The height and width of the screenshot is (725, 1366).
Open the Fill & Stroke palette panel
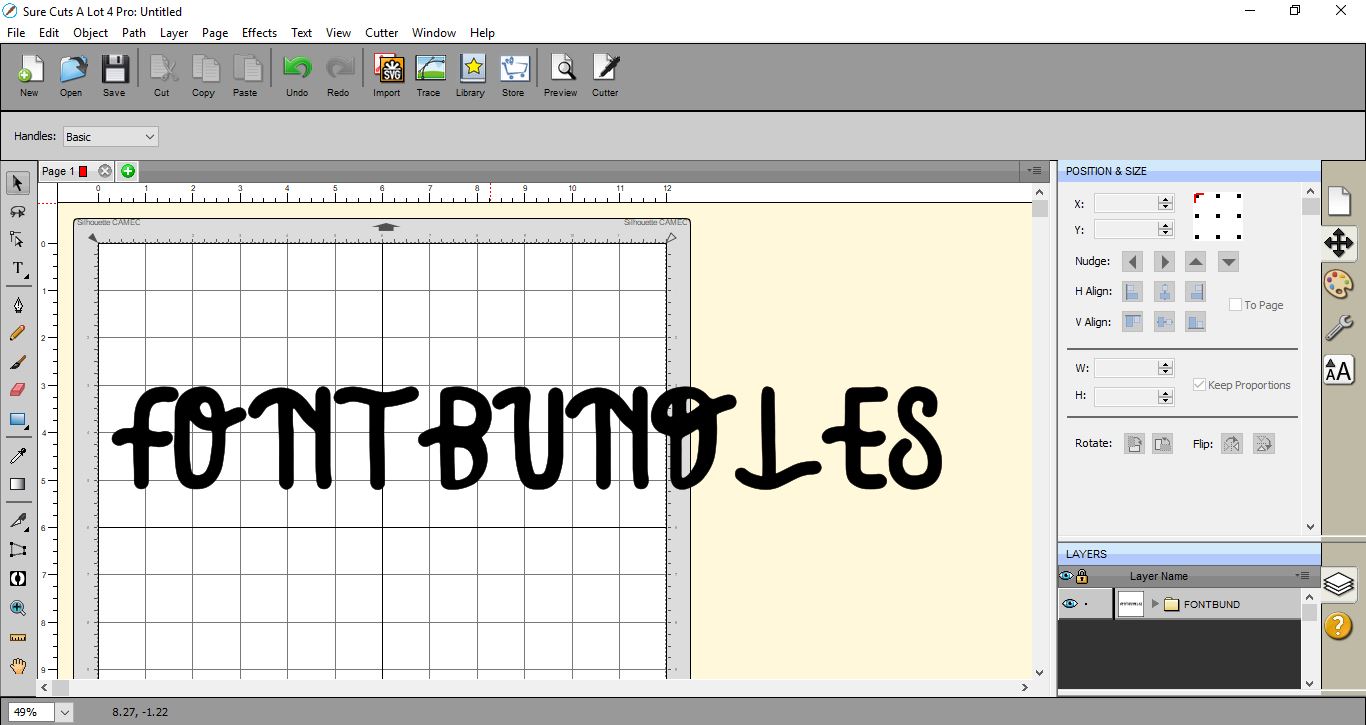tap(1339, 284)
